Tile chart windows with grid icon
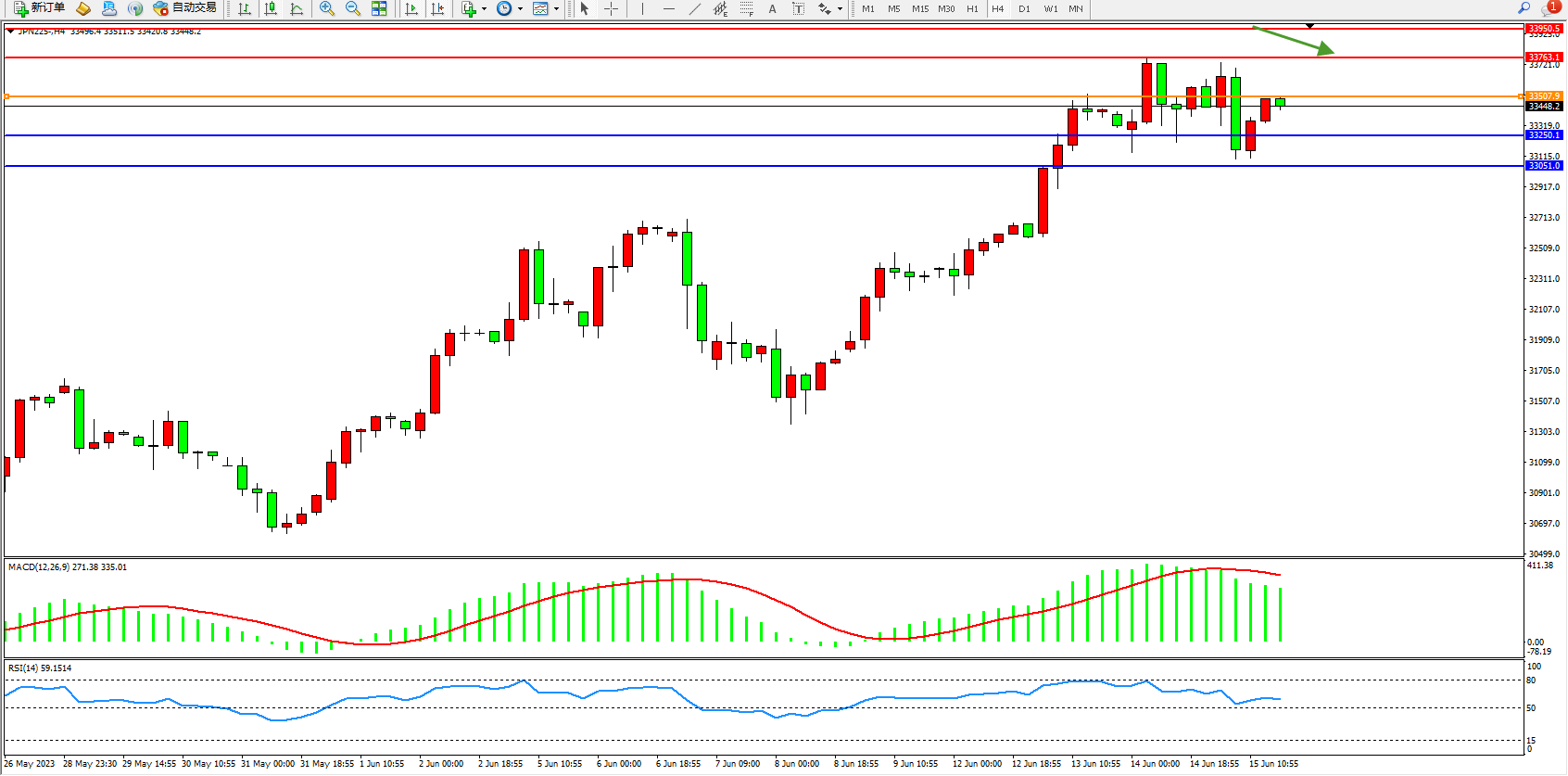 tap(379, 8)
